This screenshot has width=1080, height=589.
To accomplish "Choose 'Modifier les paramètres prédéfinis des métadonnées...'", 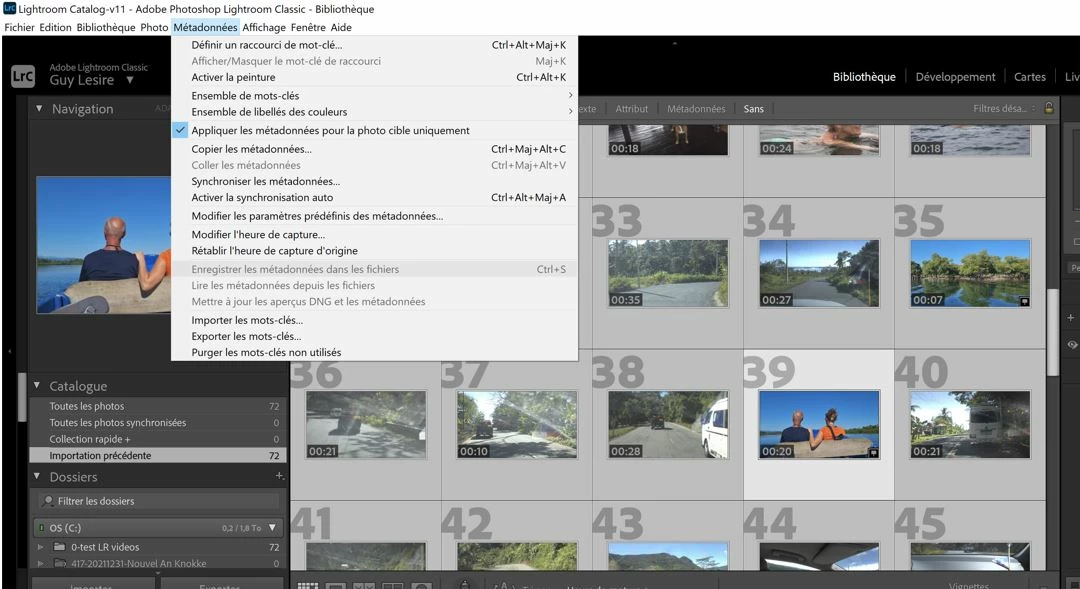I will pos(374,216).
